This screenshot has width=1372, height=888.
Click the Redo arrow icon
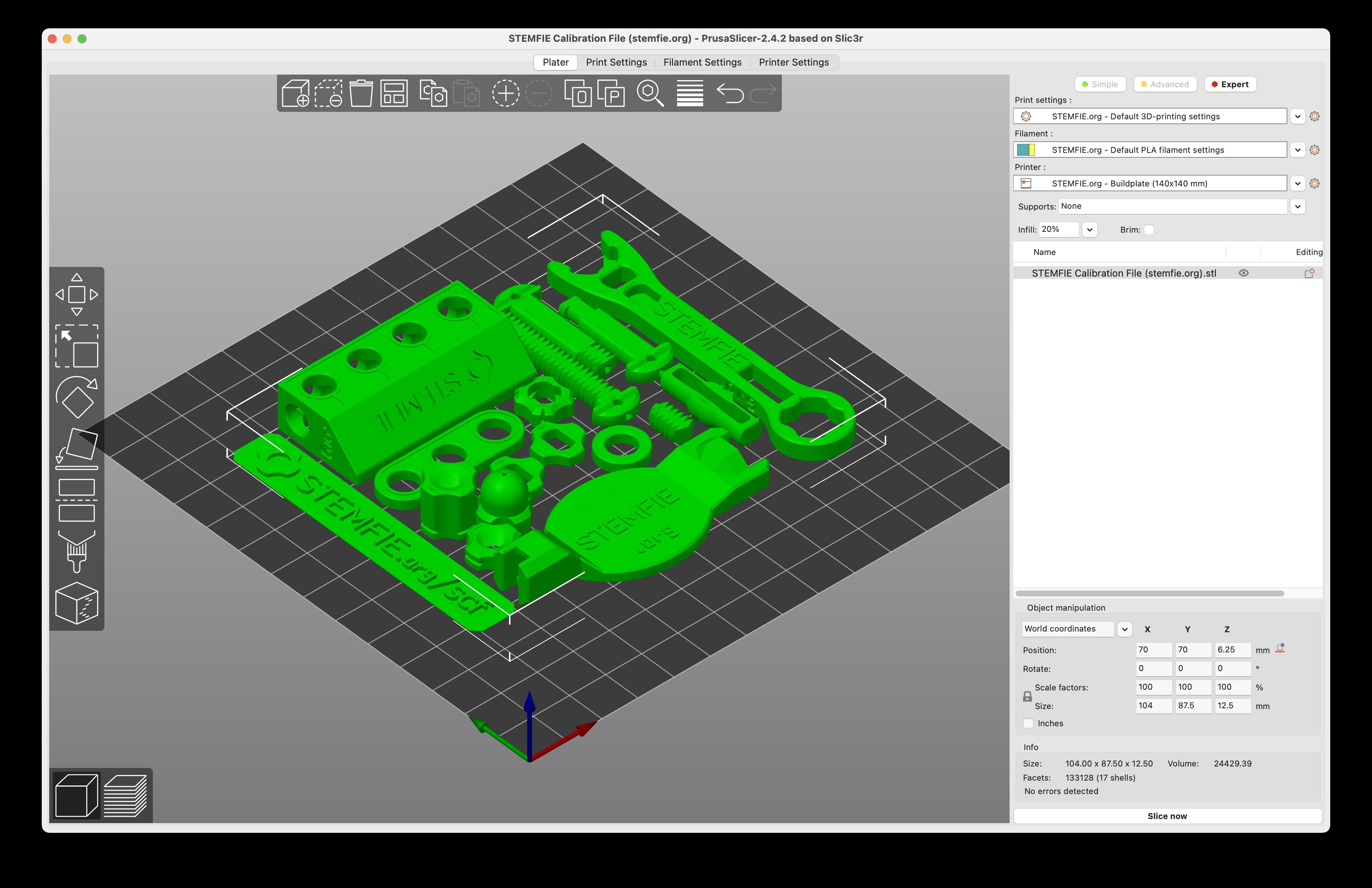click(x=763, y=93)
